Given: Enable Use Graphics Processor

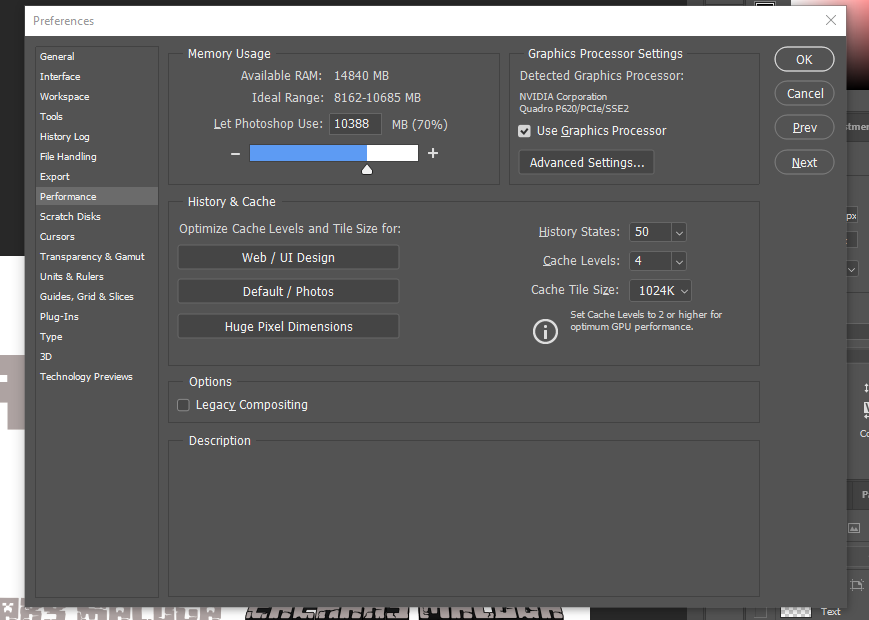Looking at the screenshot, I should (x=524, y=130).
